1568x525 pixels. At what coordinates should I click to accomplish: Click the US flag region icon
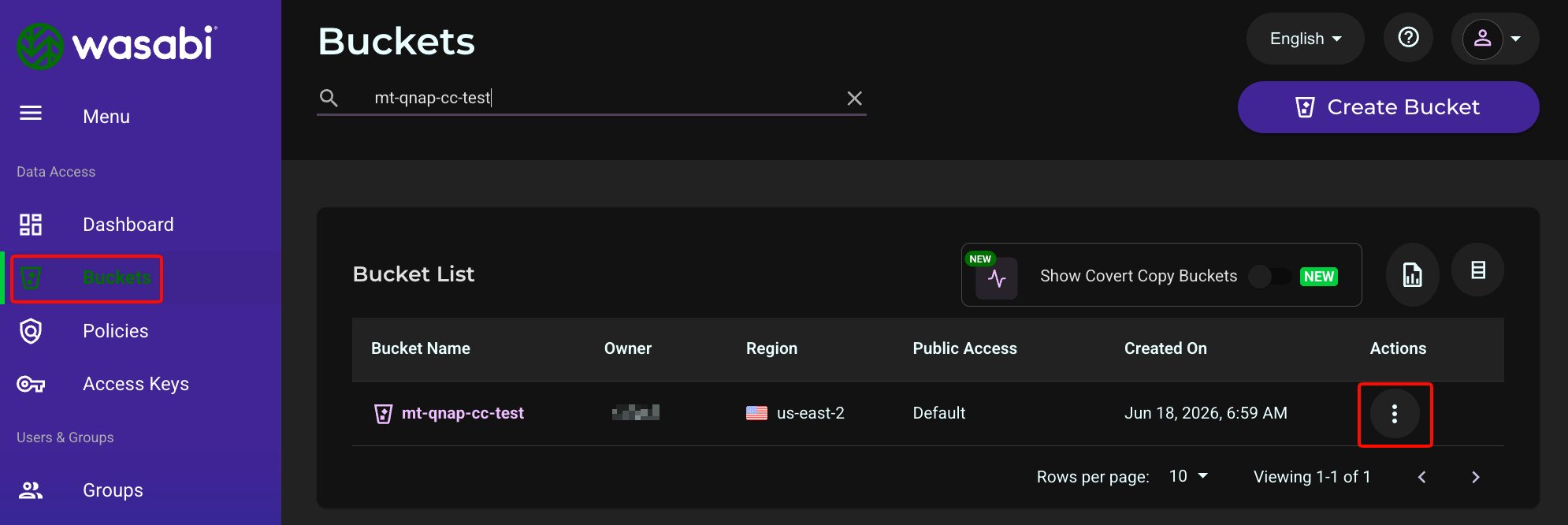(x=756, y=413)
